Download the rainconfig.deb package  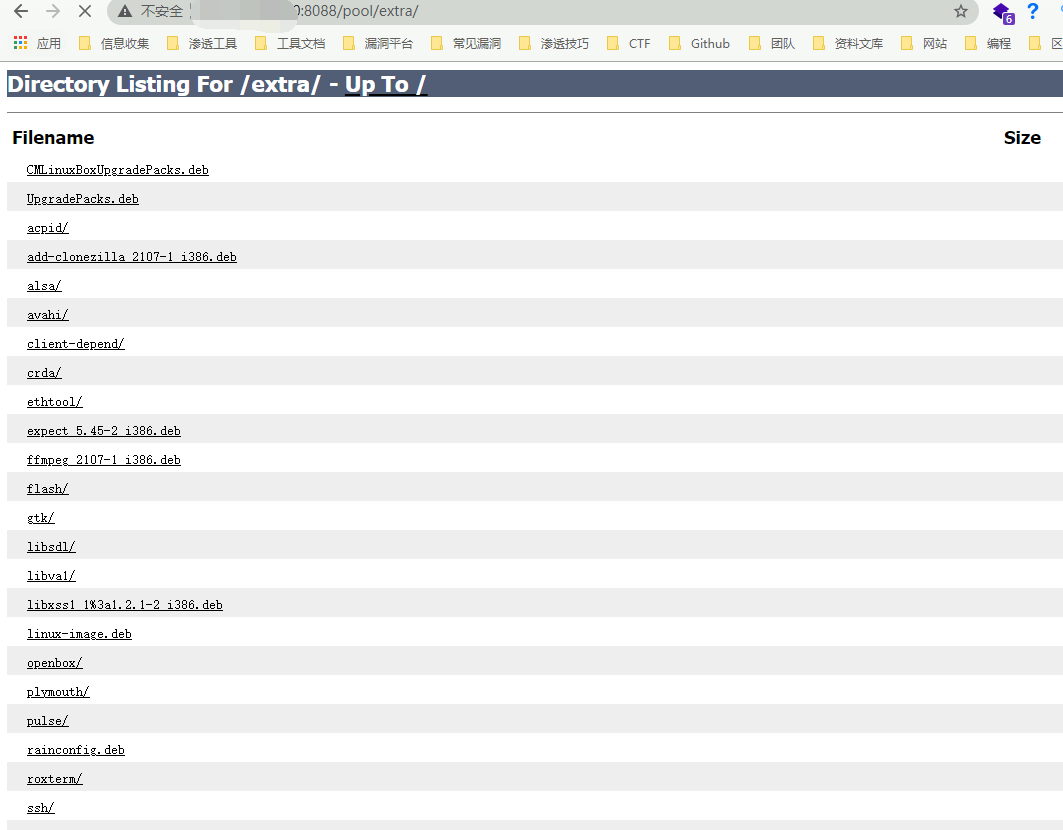pyautogui.click(x=75, y=750)
